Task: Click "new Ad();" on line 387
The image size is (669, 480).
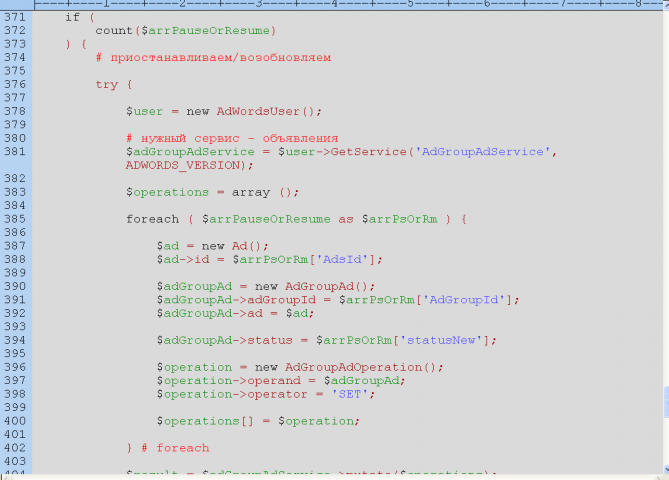Action: click(235, 246)
